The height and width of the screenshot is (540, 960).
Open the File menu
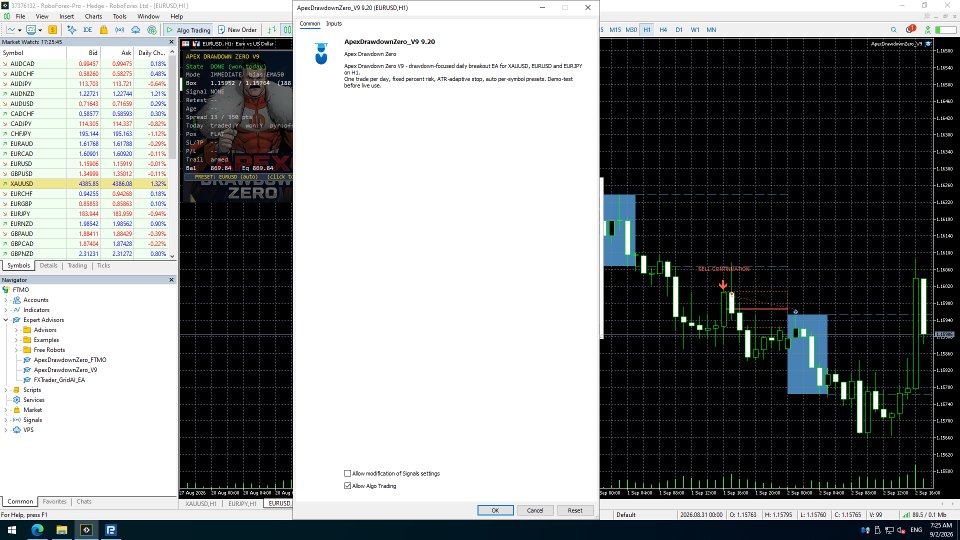tap(20, 17)
